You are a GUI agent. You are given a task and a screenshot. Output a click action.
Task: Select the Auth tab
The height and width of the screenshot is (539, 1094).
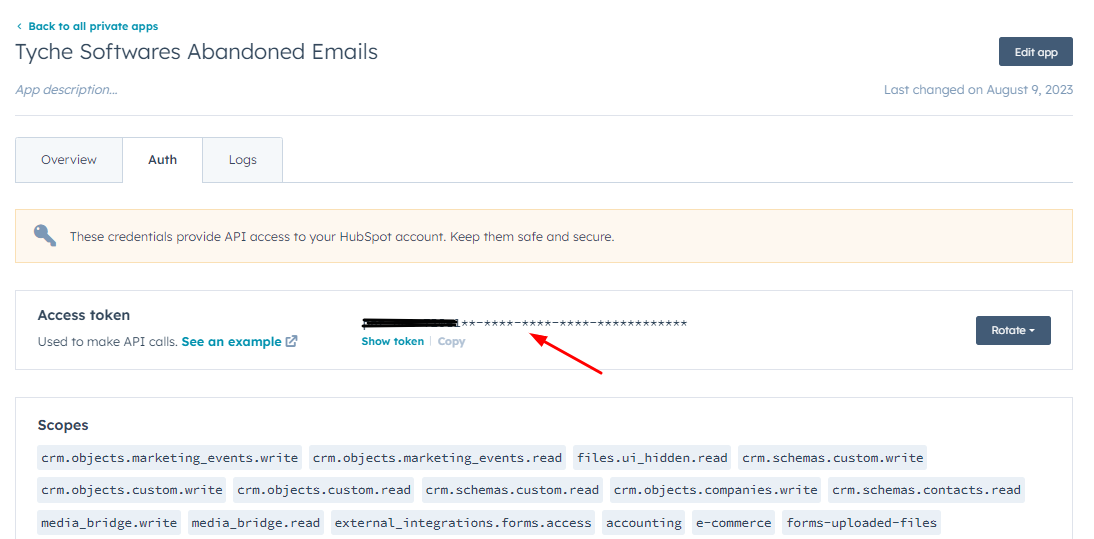pyautogui.click(x=163, y=160)
